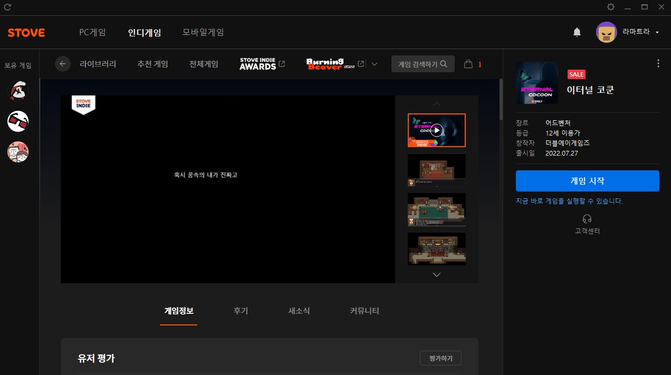
Task: Click the user profile avatar
Action: (606, 32)
